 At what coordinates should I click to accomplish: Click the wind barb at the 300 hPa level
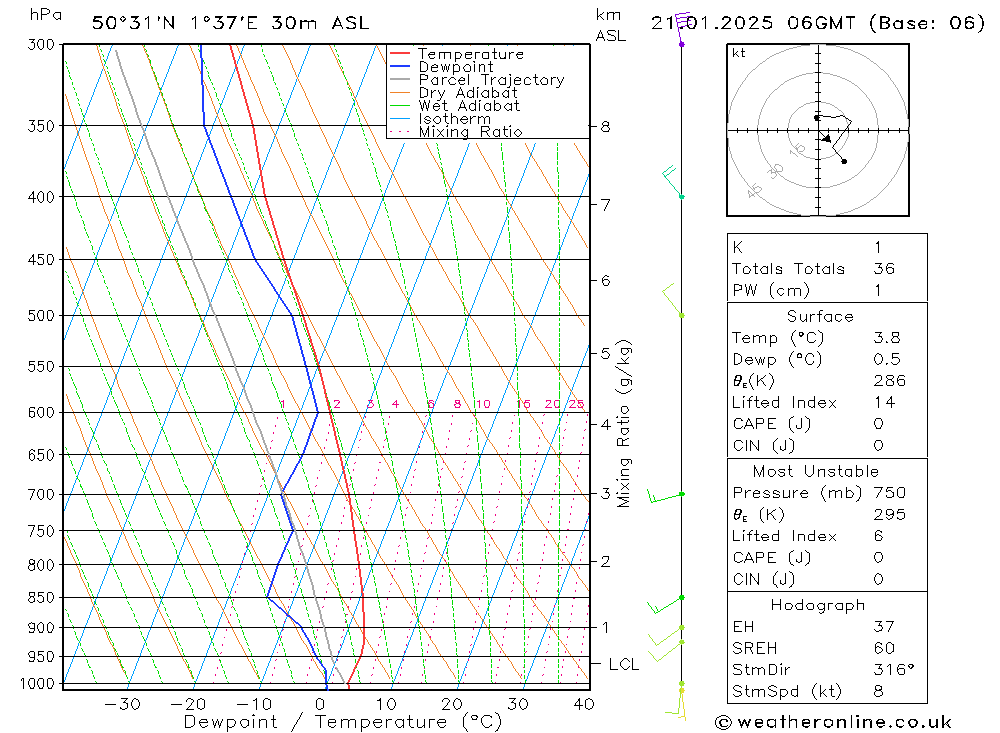pyautogui.click(x=682, y=28)
